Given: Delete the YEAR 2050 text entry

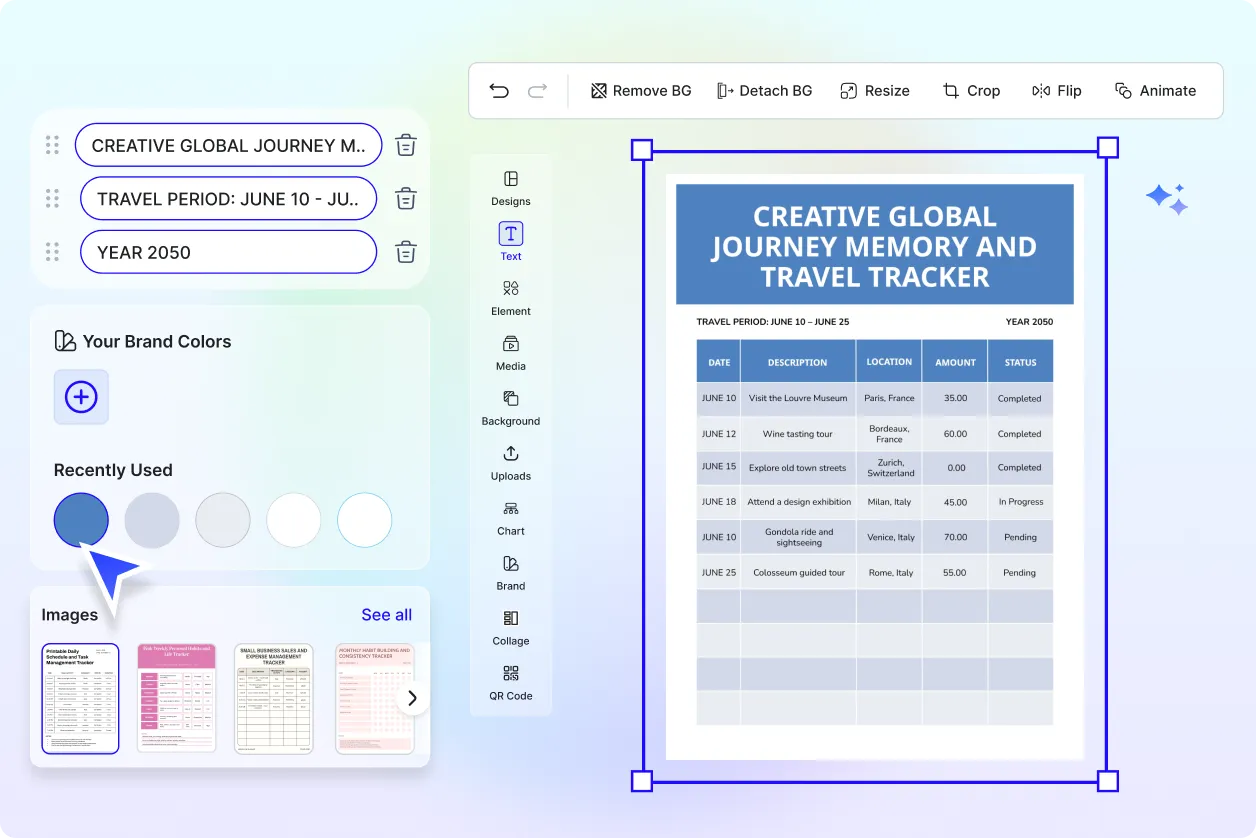Looking at the screenshot, I should tap(405, 252).
